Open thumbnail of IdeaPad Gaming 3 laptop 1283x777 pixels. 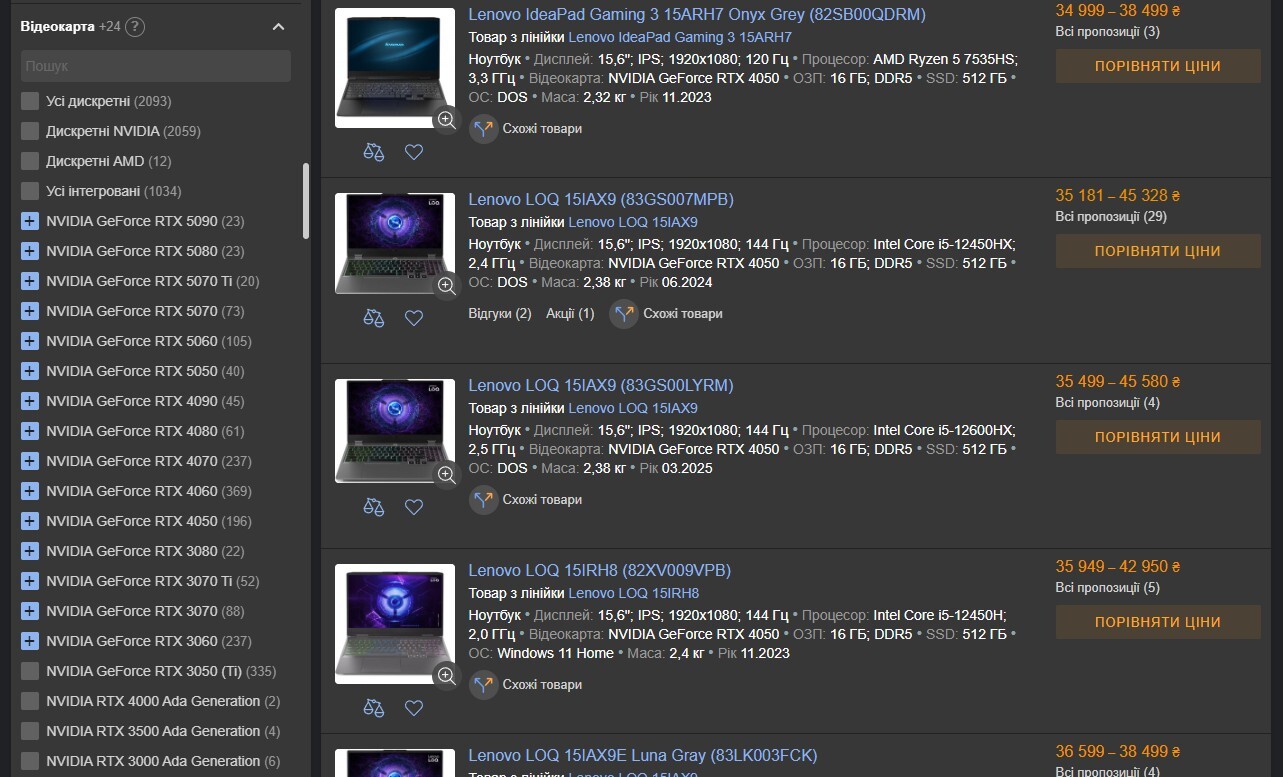click(394, 68)
